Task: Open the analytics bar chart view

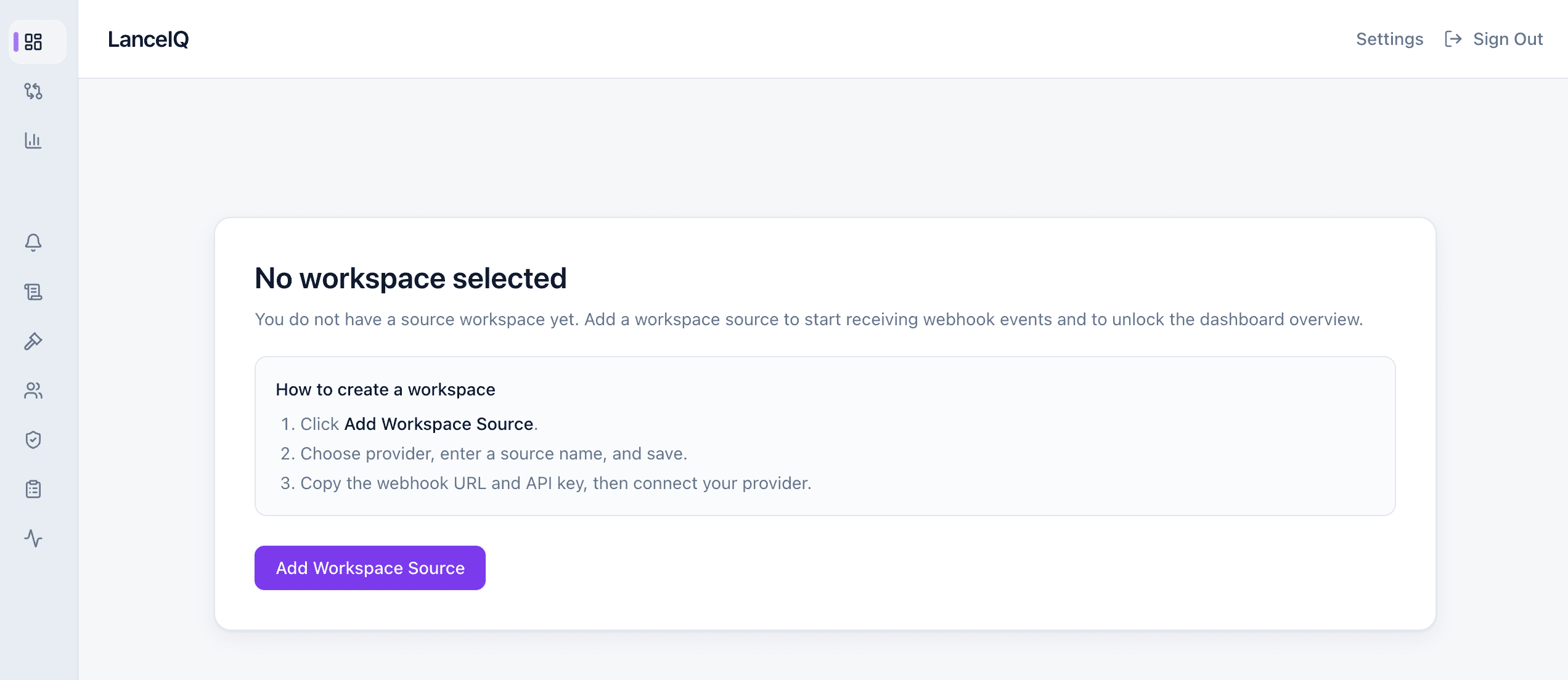Action: tap(34, 141)
